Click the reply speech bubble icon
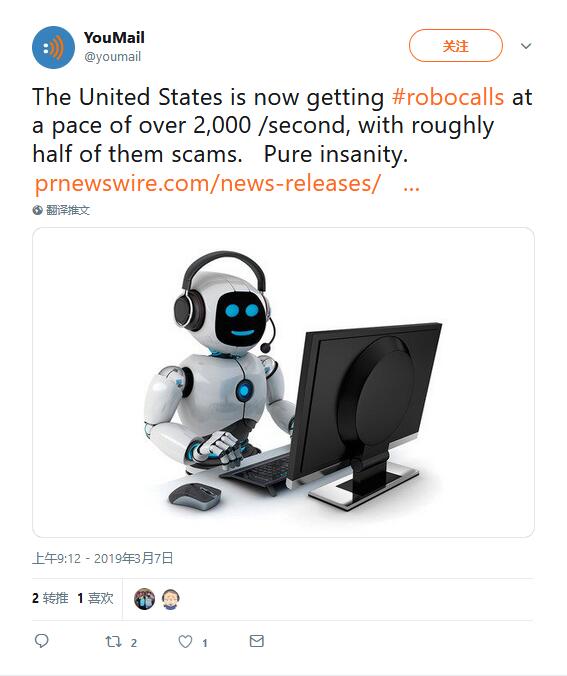567x676 pixels. [x=41, y=641]
